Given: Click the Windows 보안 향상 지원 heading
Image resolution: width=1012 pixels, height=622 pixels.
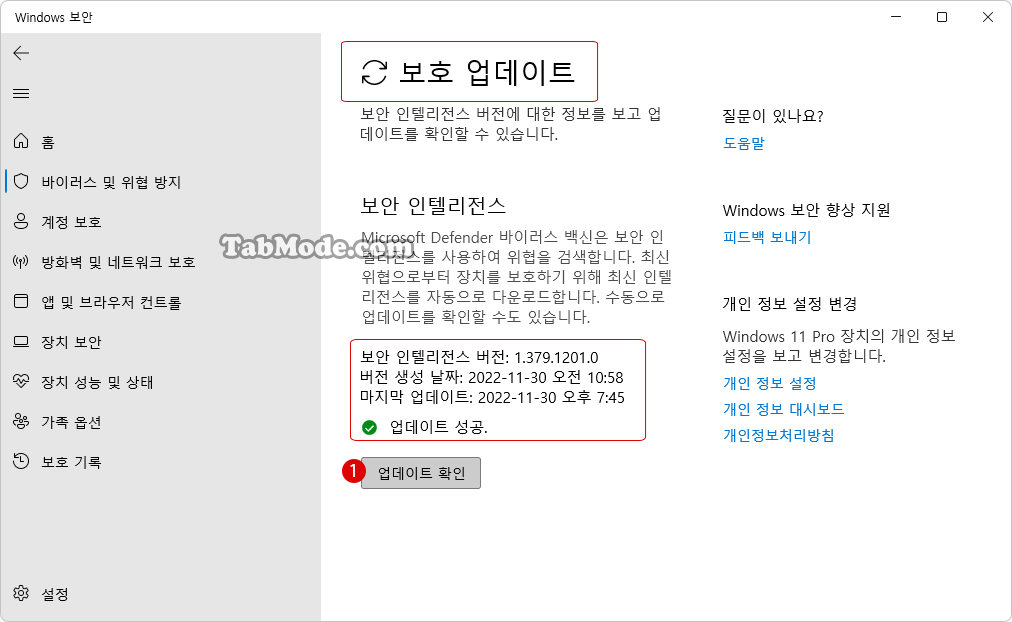Looking at the screenshot, I should tap(806, 210).
